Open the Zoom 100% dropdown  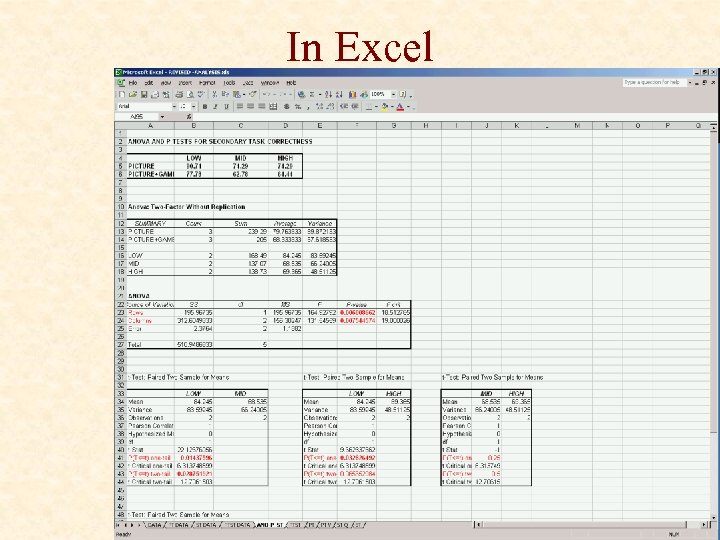click(393, 94)
